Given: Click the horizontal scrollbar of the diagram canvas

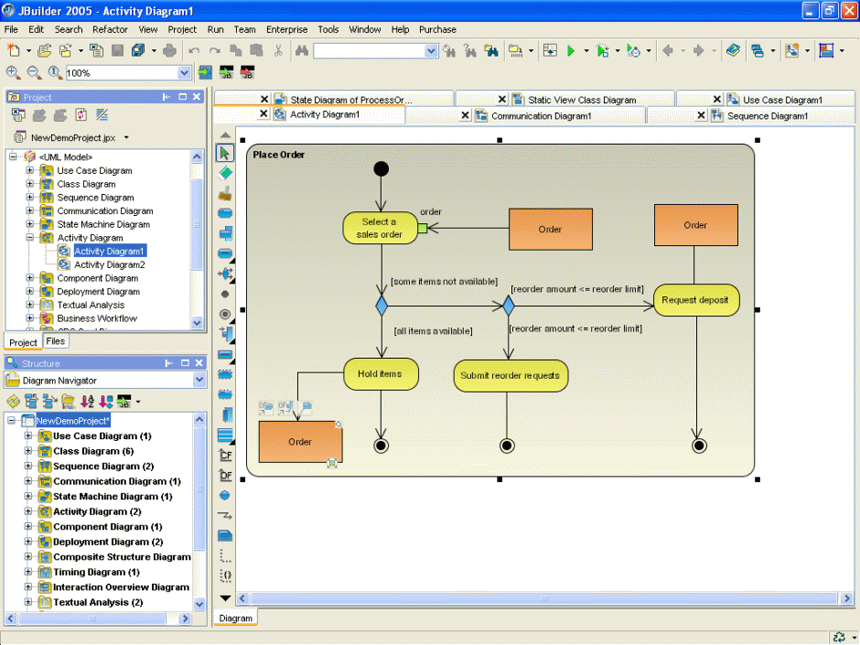Looking at the screenshot, I should tap(544, 598).
